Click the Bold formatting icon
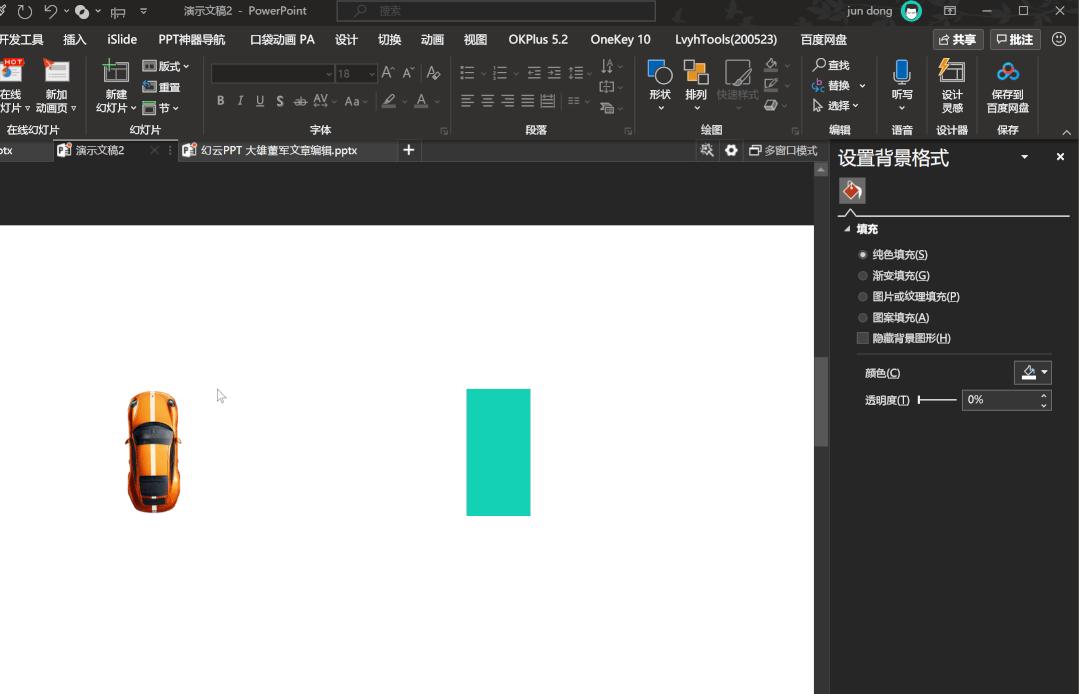 [220, 101]
